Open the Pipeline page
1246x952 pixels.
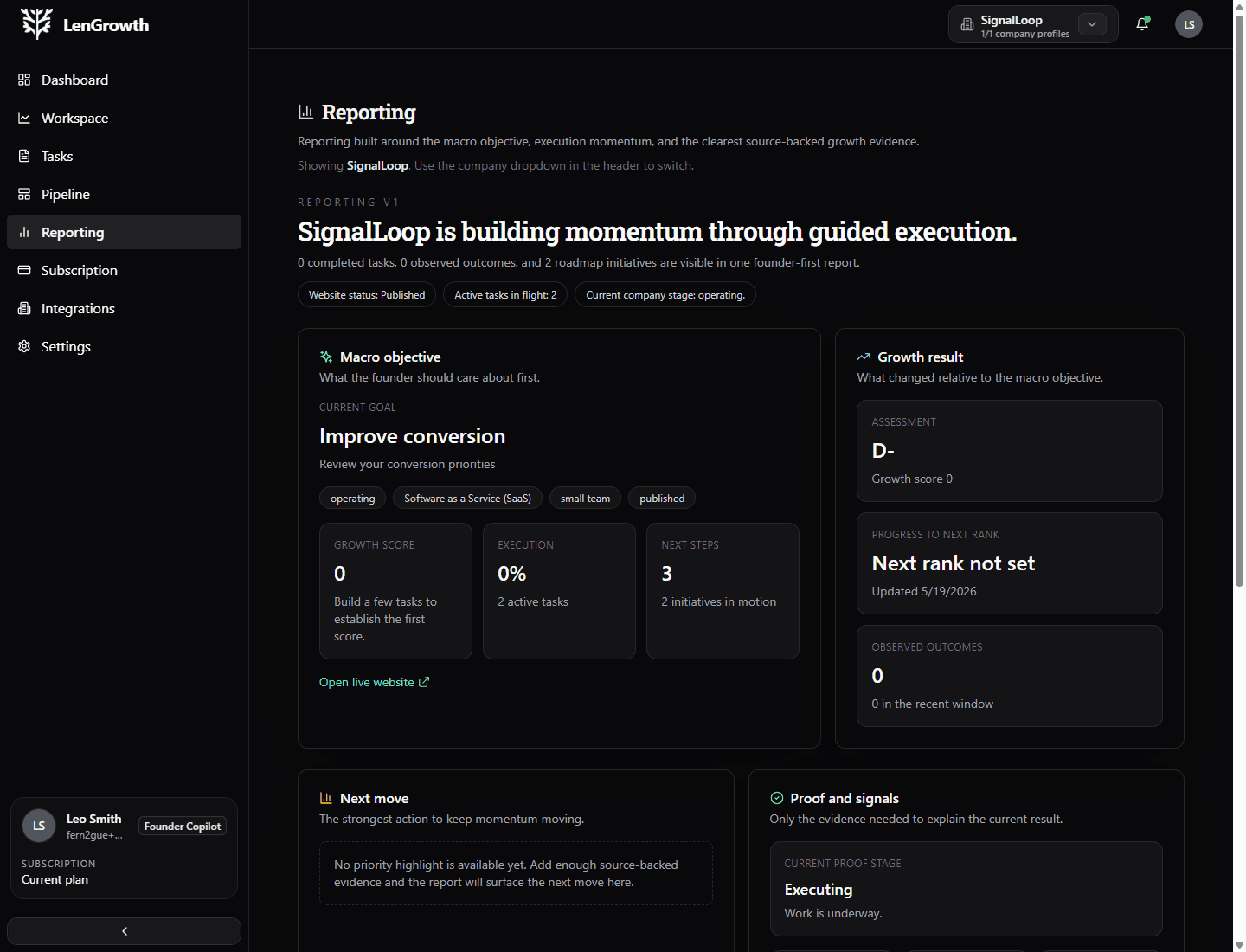tap(124, 194)
